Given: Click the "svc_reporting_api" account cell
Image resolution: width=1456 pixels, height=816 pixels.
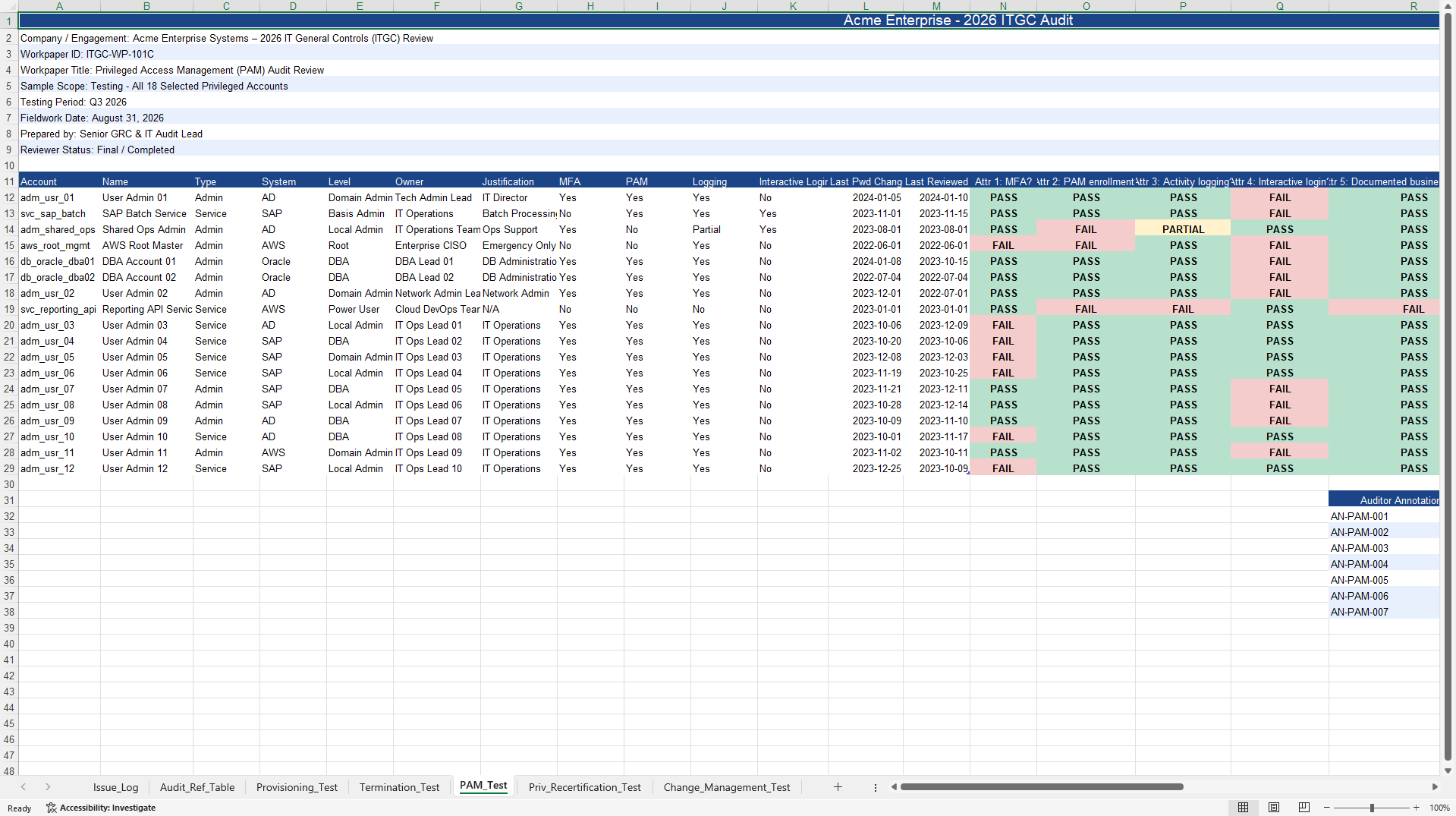Looking at the screenshot, I should [59, 309].
